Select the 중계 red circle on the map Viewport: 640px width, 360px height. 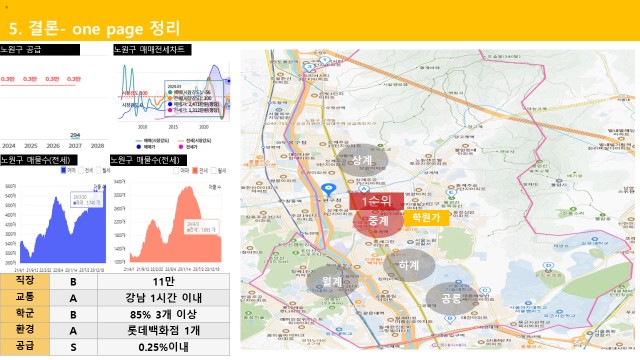click(378, 222)
